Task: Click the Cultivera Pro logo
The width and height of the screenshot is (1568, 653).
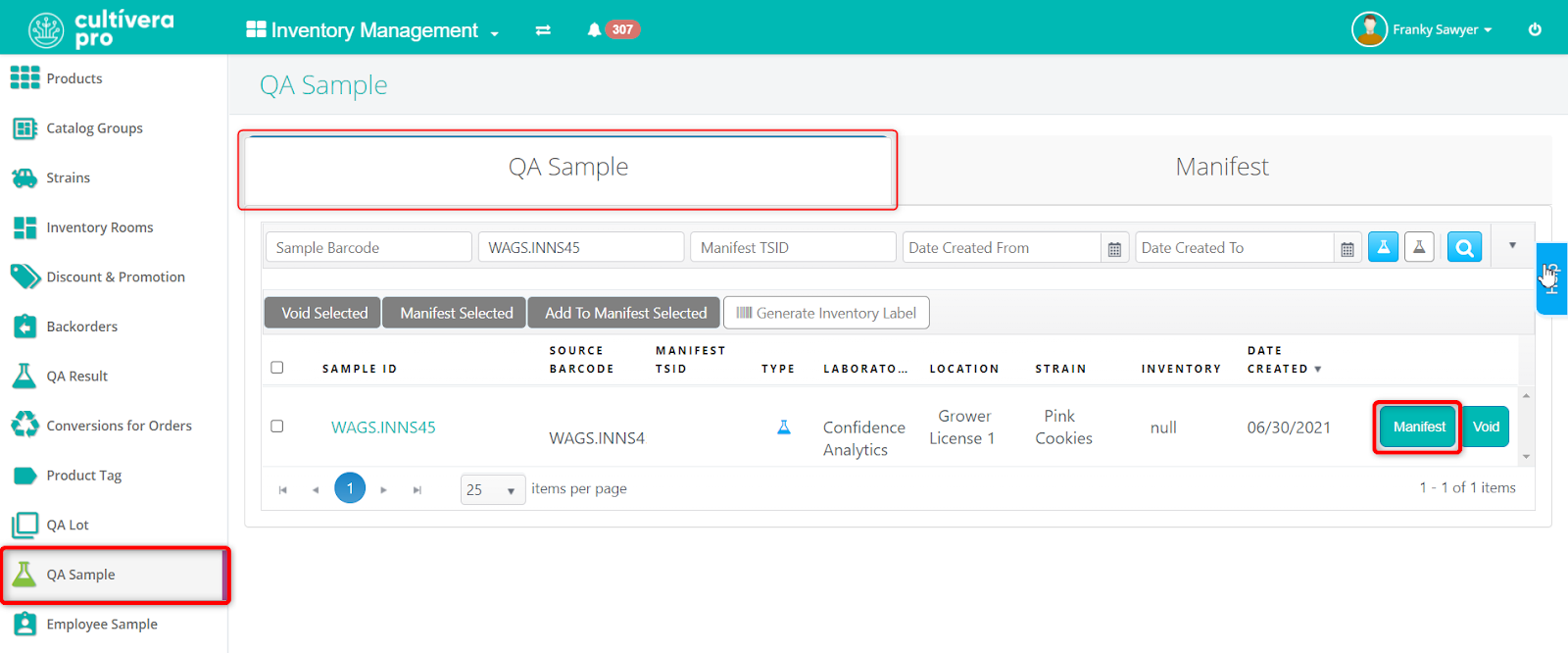Action: coord(101,29)
